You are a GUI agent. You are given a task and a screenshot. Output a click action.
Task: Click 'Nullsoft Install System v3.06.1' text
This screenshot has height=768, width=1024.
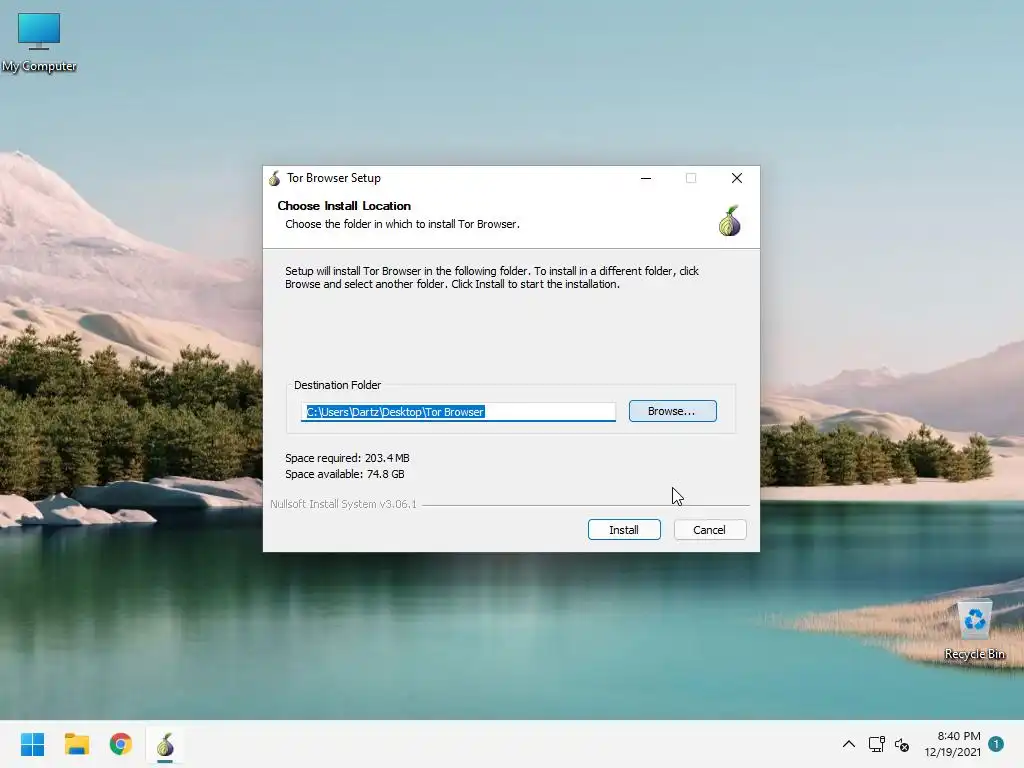pos(343,504)
